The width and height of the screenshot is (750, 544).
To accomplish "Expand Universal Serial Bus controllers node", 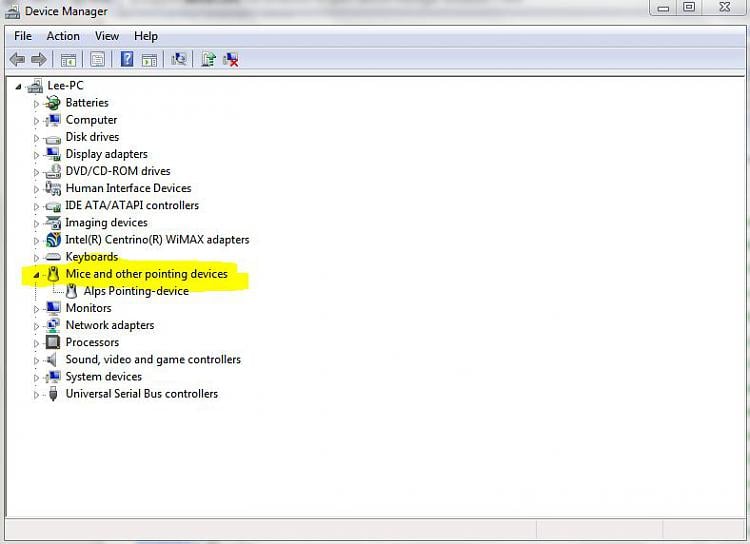I will tap(36, 395).
